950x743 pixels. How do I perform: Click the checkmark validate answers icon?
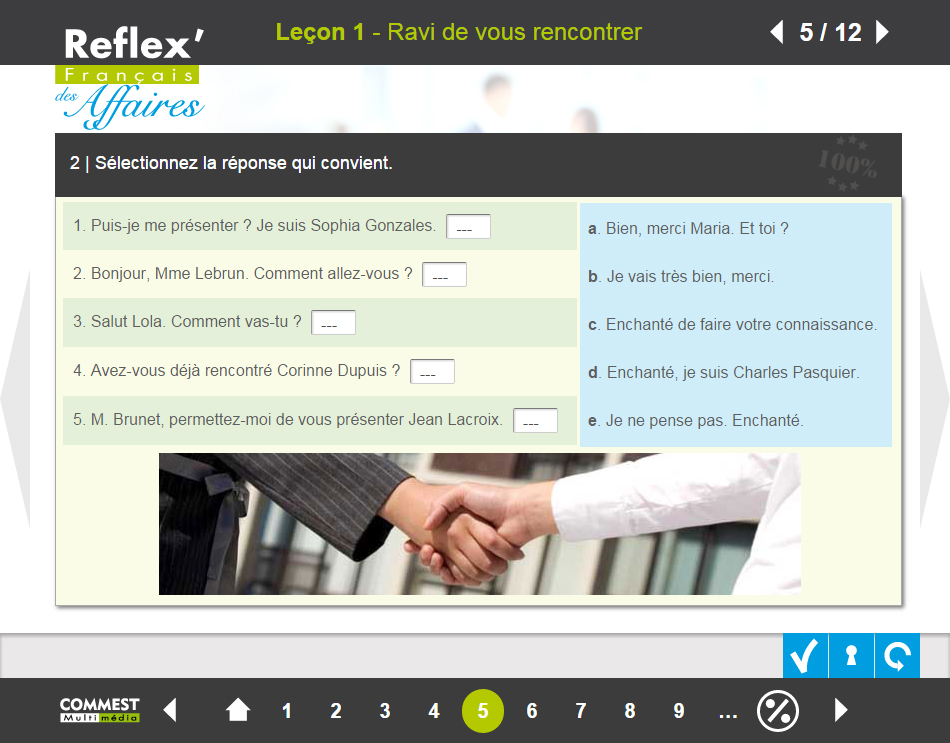coord(805,656)
